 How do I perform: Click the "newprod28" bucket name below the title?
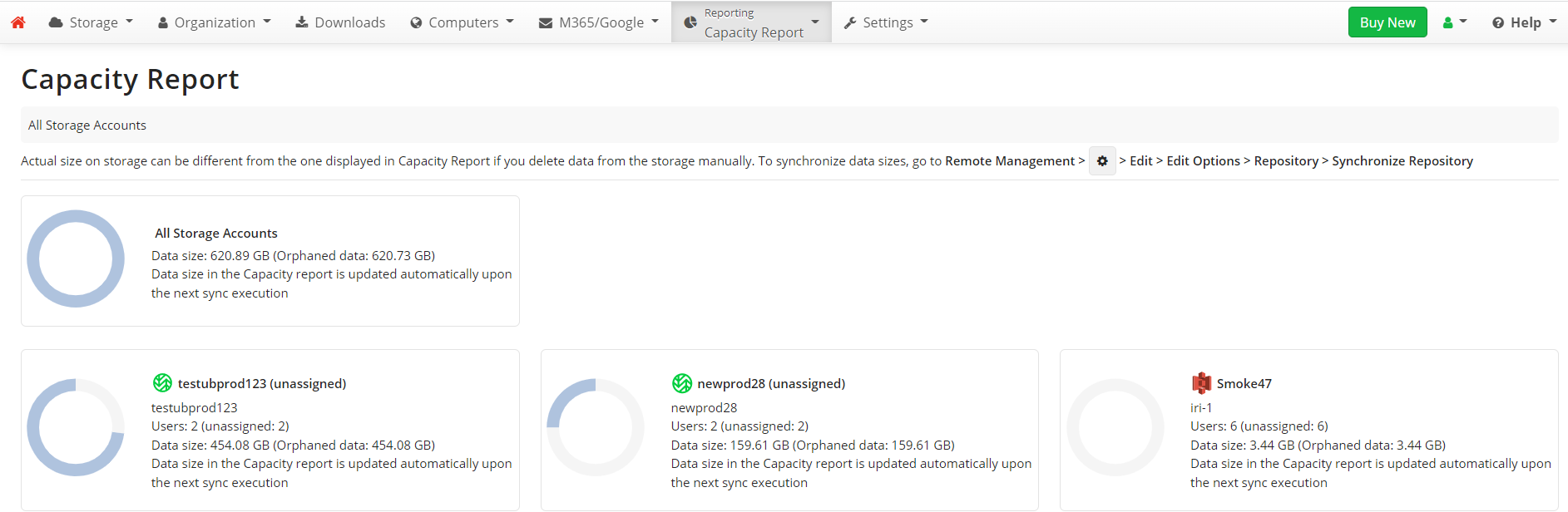pyautogui.click(x=704, y=408)
